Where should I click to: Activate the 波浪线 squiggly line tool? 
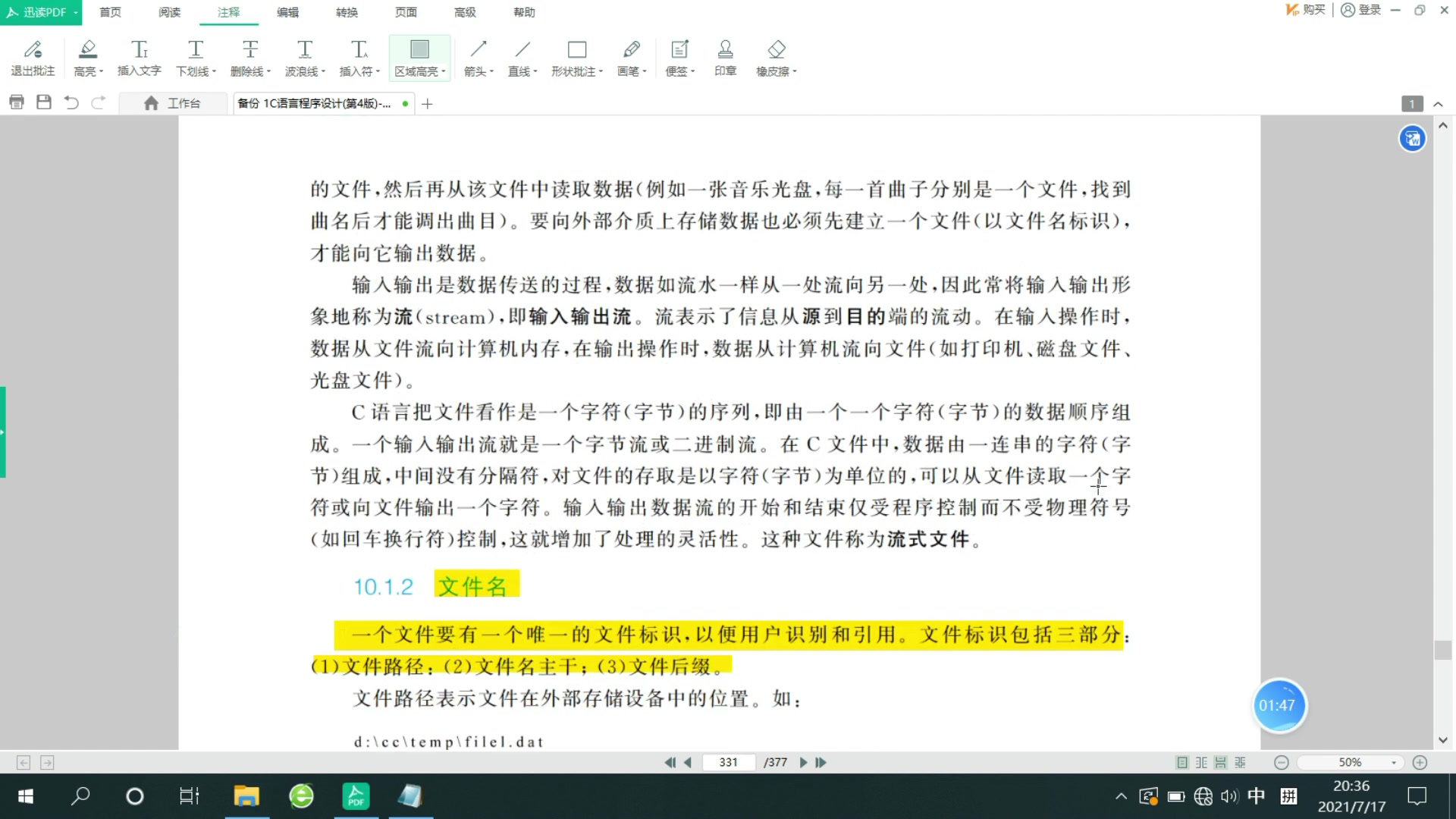point(303,53)
